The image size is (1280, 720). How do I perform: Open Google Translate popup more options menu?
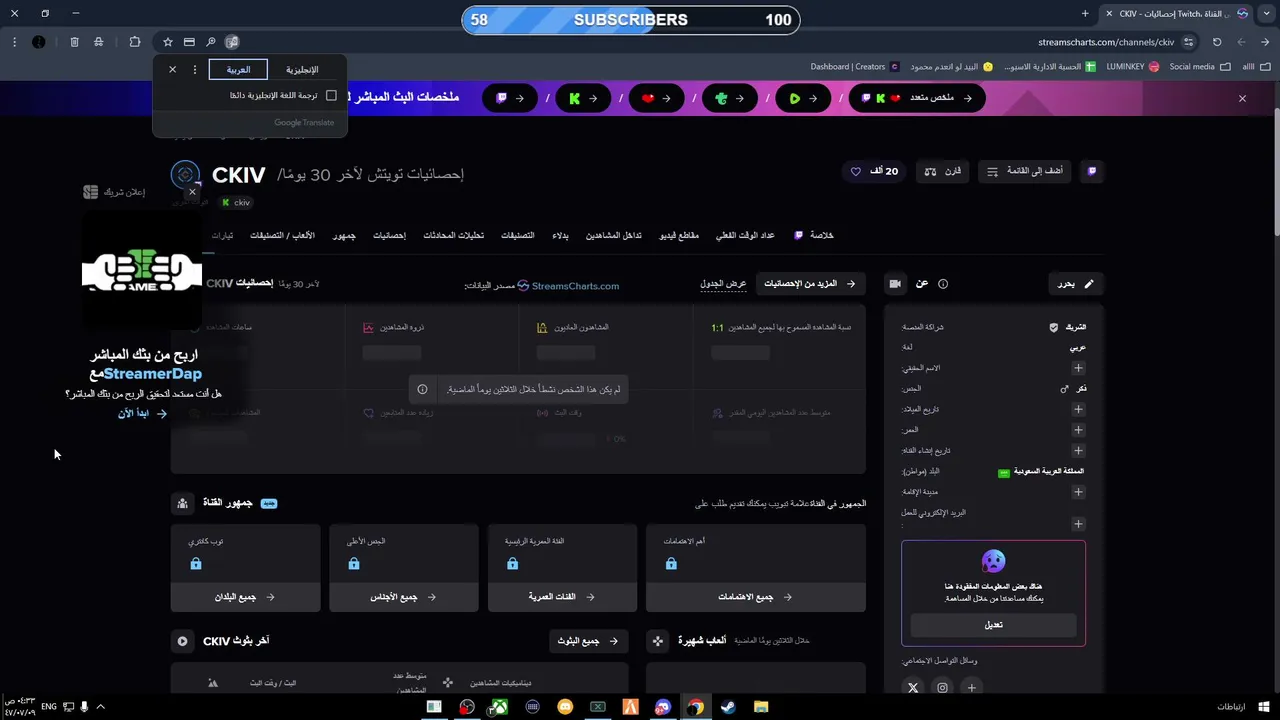[195, 70]
